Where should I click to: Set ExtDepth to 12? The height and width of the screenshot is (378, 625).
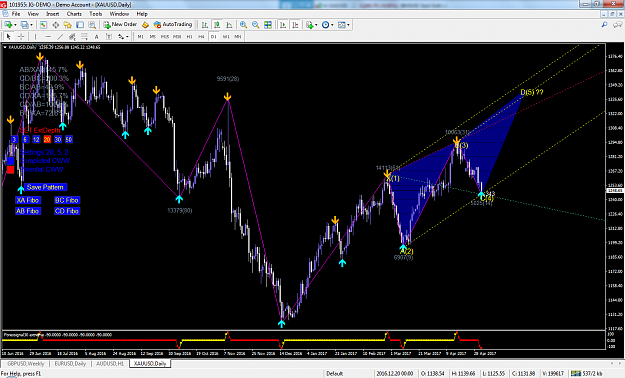click(36, 139)
